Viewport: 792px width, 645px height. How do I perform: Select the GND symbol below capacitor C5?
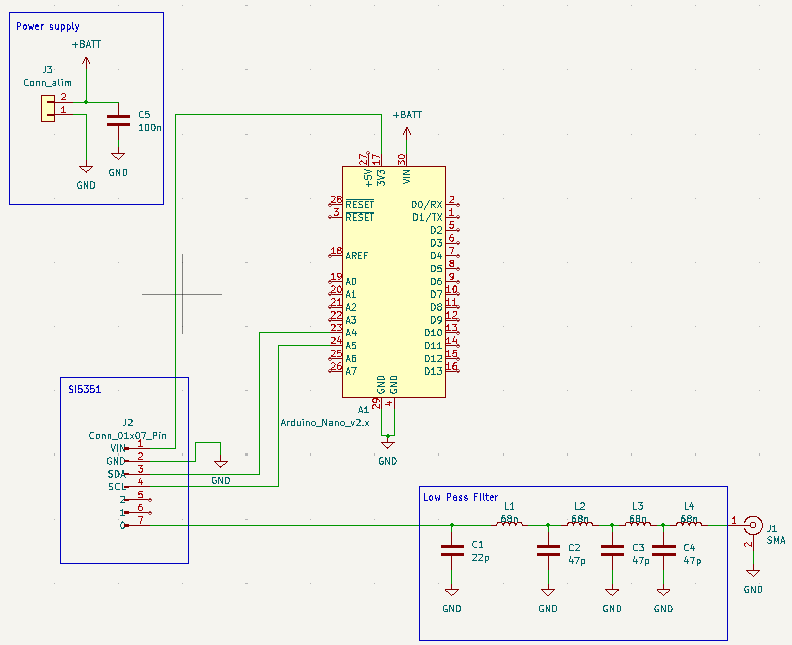click(118, 157)
